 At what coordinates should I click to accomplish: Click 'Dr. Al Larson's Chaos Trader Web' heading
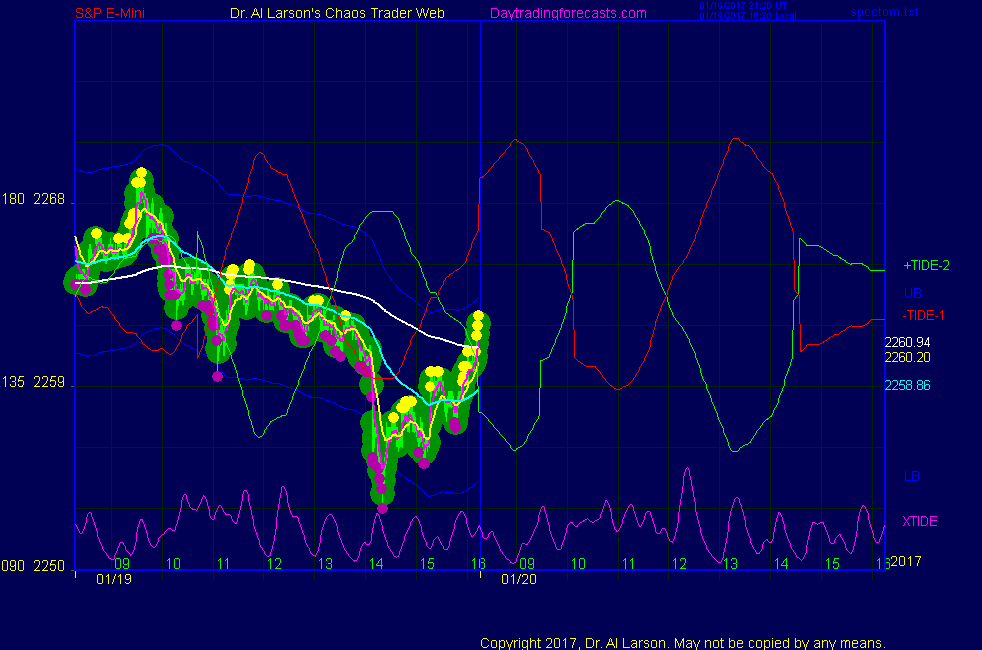(337, 13)
